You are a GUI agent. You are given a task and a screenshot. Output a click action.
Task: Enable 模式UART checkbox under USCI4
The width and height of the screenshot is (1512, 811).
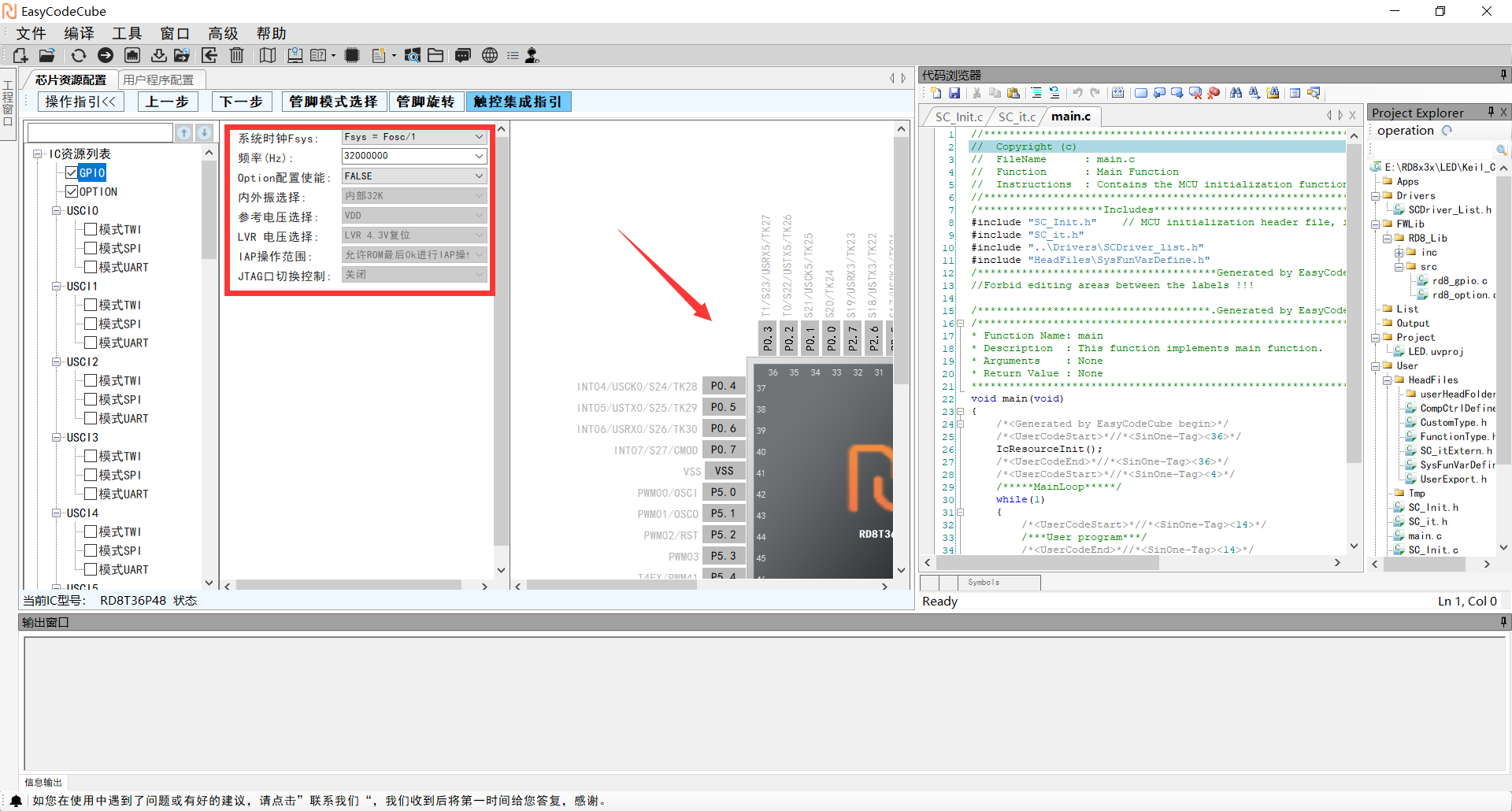(x=91, y=569)
